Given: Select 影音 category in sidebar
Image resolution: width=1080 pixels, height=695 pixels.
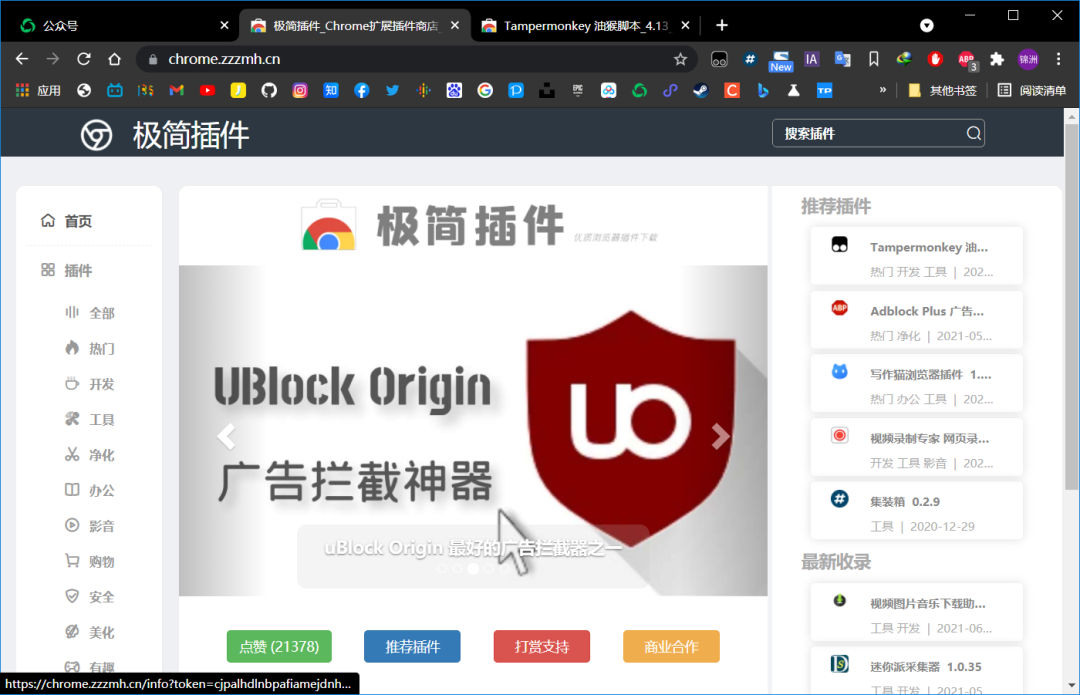Looking at the screenshot, I should 90,526.
